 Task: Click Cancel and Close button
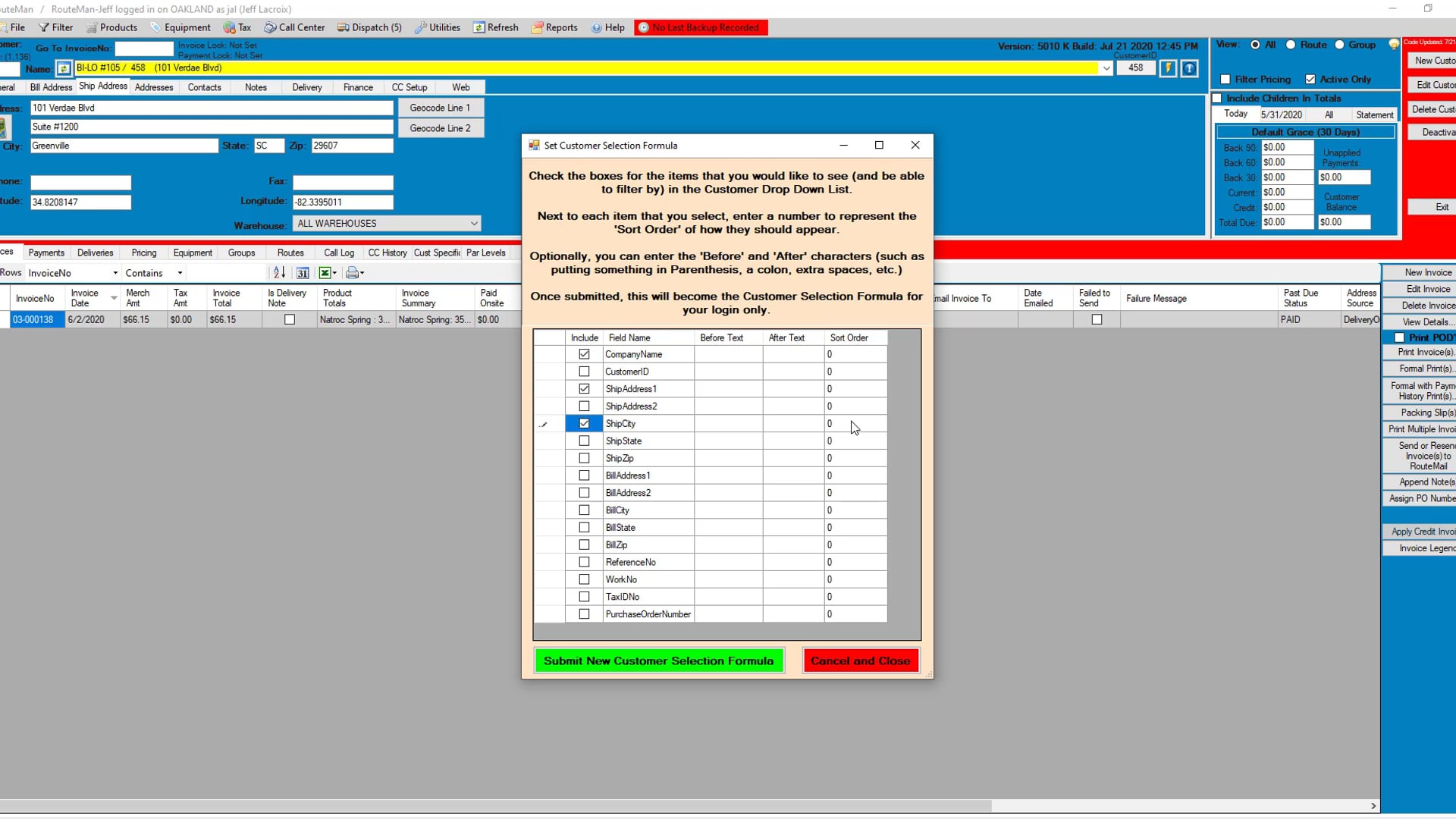(x=861, y=661)
